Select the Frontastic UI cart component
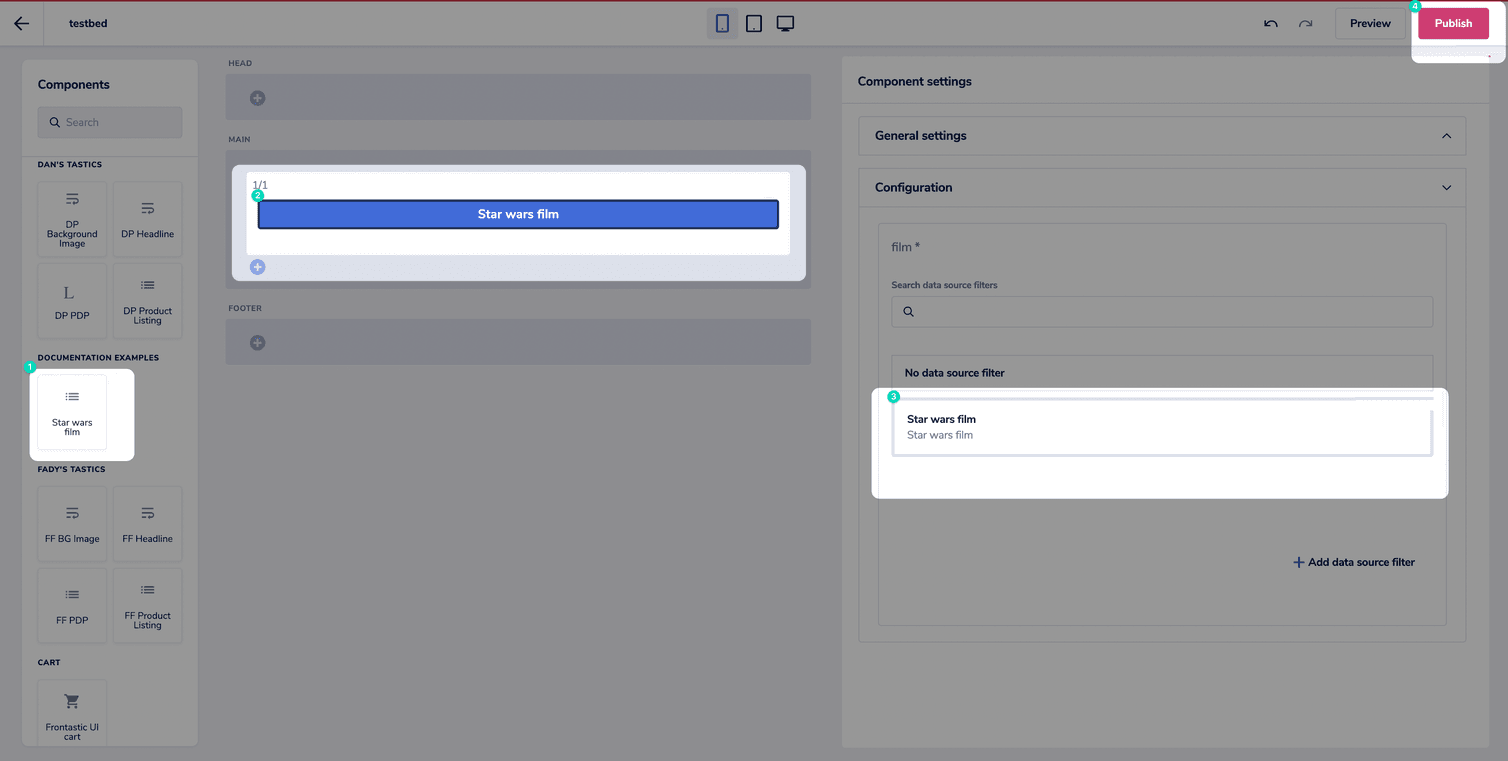Image resolution: width=1508 pixels, height=761 pixels. click(x=71, y=712)
